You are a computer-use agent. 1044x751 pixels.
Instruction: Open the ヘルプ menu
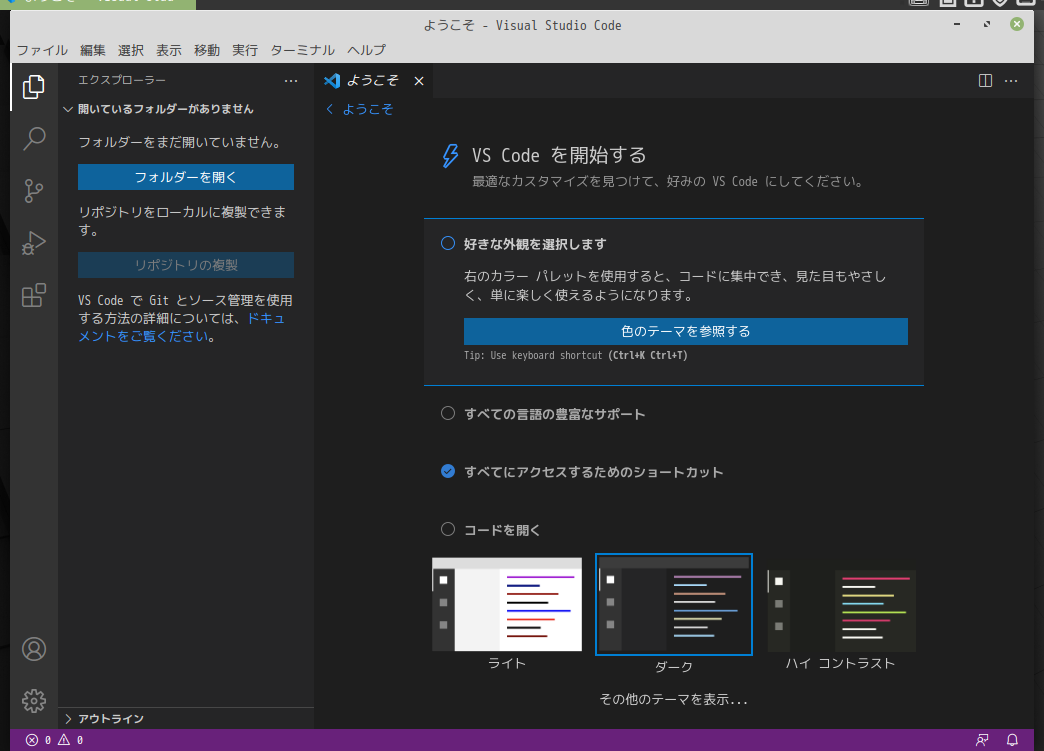pos(366,50)
